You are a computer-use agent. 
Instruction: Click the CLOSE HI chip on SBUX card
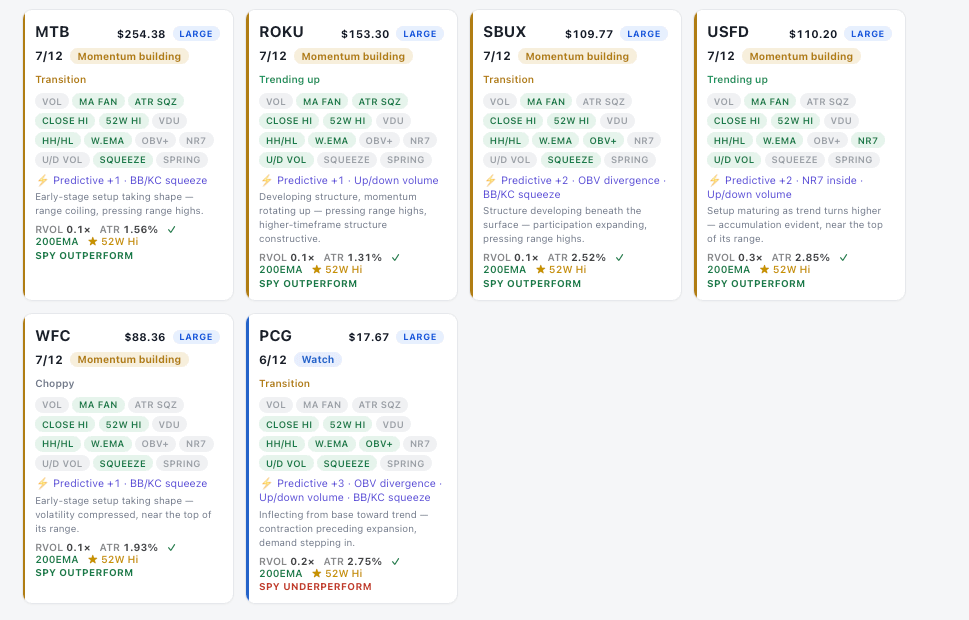coord(513,121)
